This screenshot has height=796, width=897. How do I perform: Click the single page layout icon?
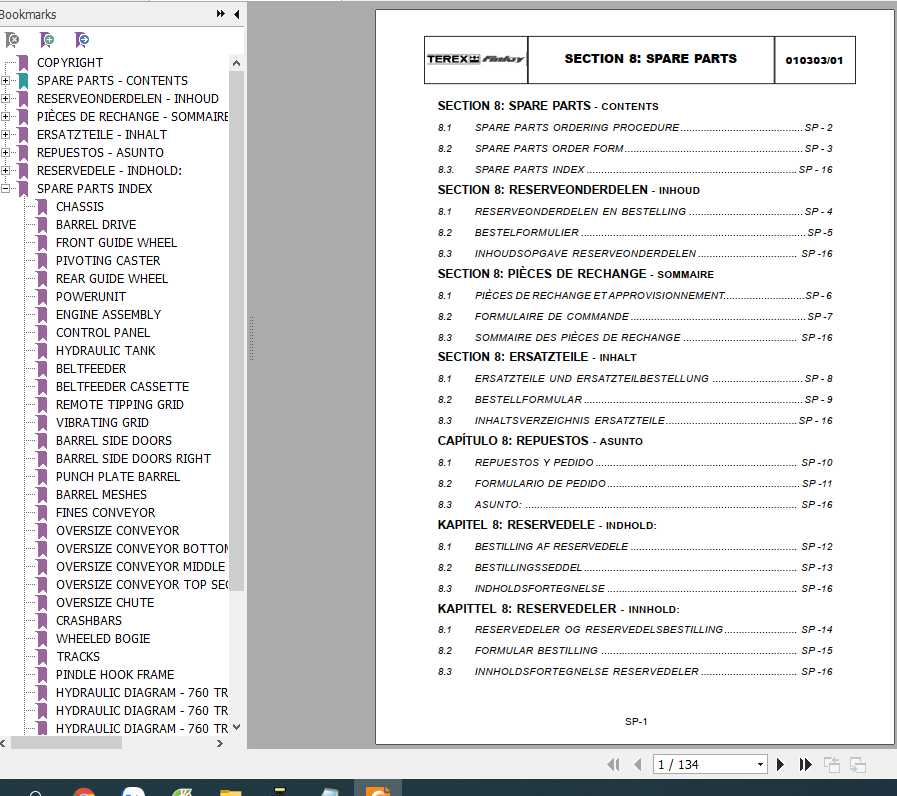point(832,765)
